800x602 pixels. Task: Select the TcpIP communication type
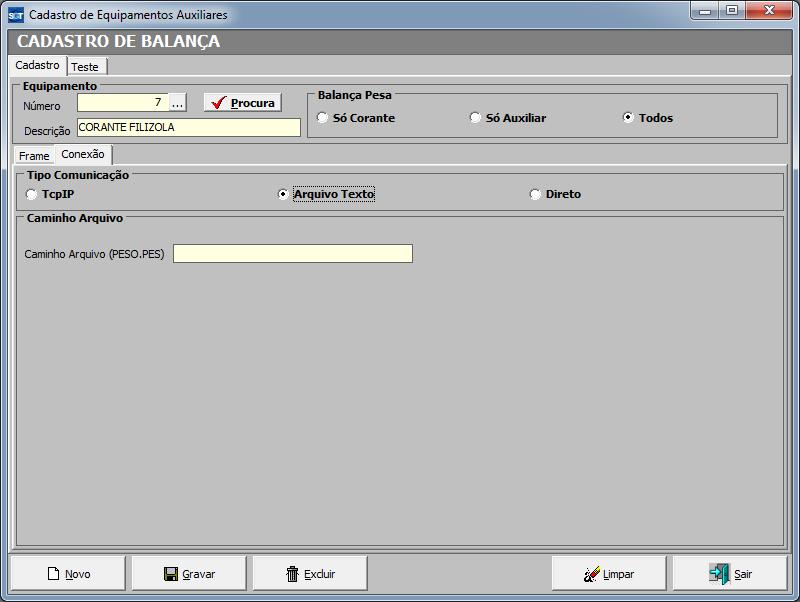click(x=32, y=194)
